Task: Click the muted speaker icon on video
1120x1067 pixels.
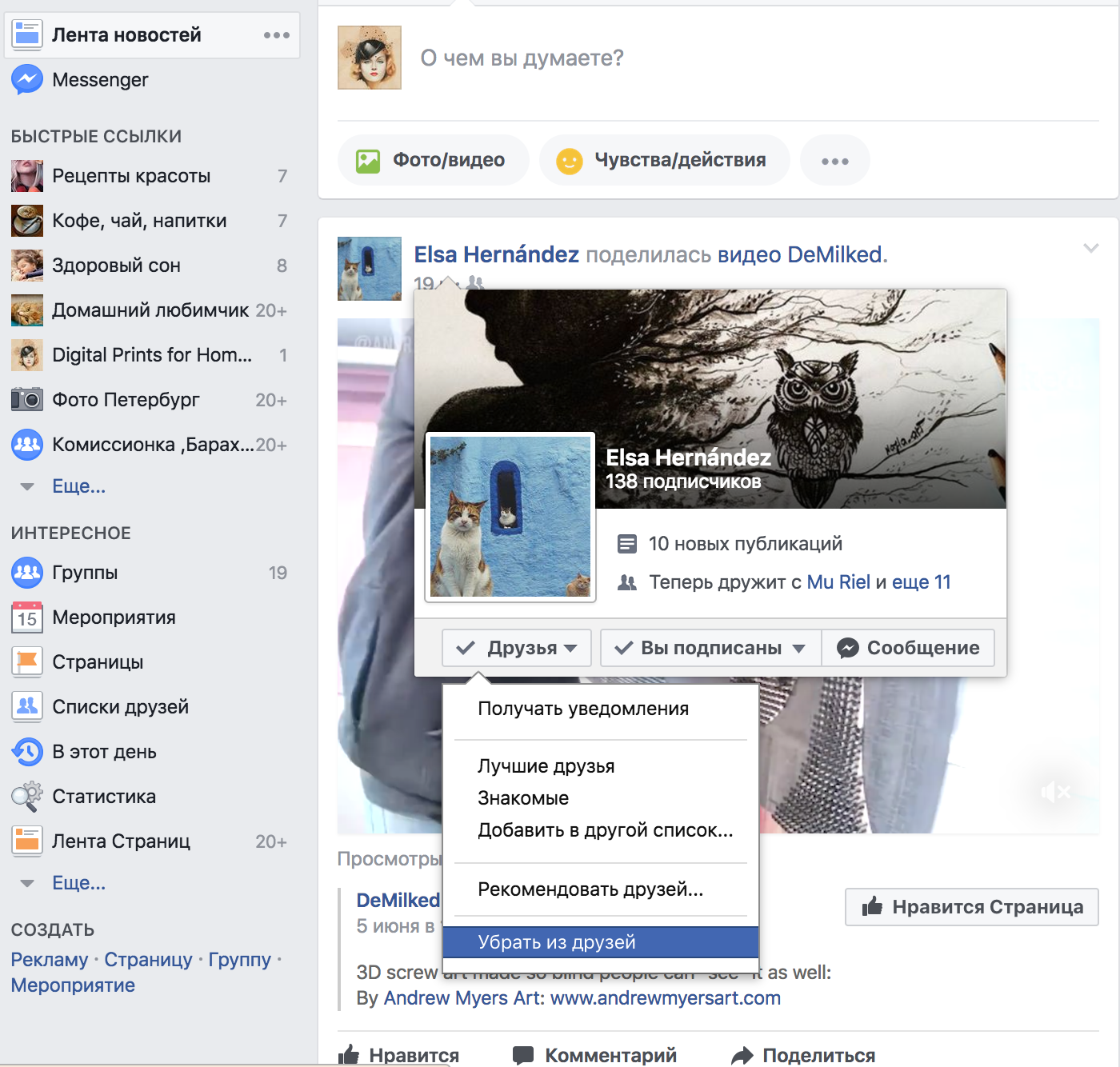Action: coord(1055,792)
